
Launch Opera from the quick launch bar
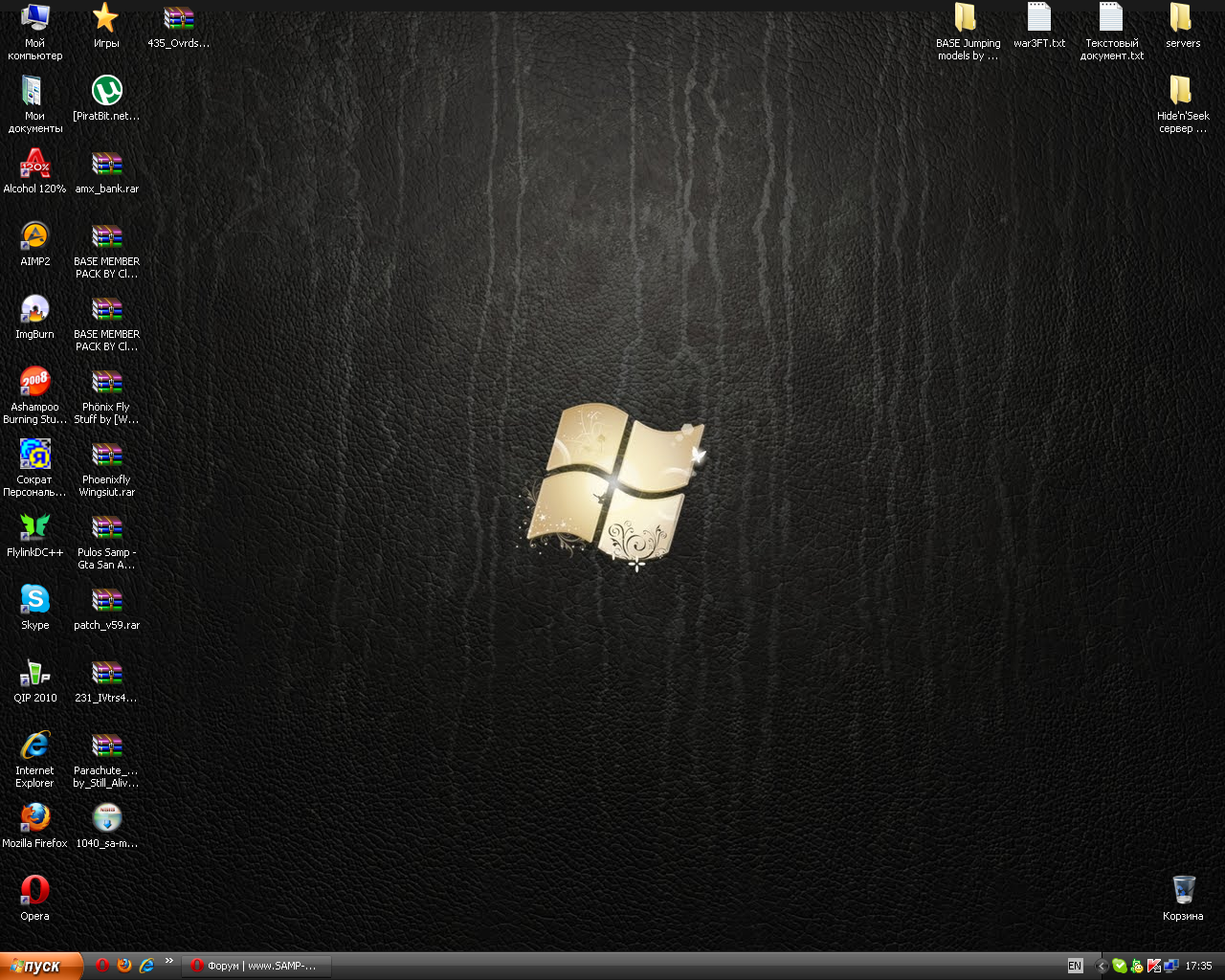click(x=102, y=966)
